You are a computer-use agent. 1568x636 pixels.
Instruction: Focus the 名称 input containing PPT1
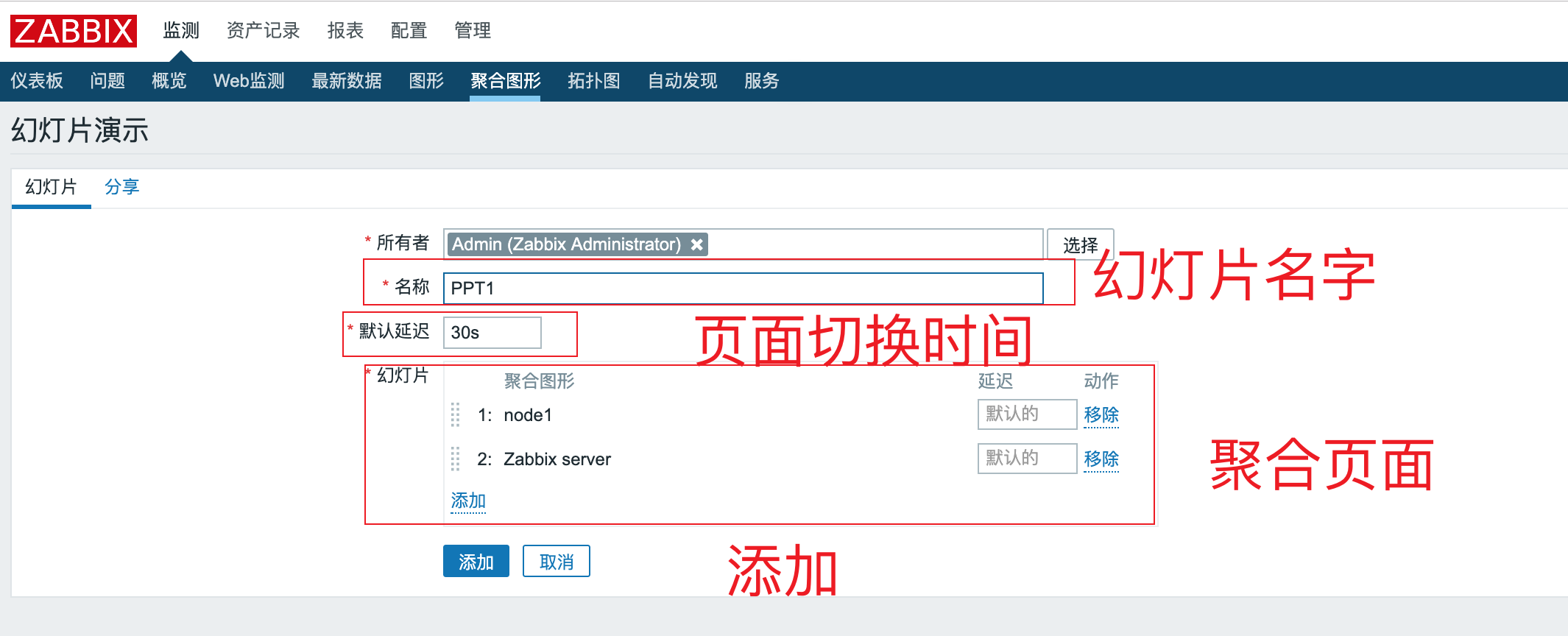[x=742, y=288]
